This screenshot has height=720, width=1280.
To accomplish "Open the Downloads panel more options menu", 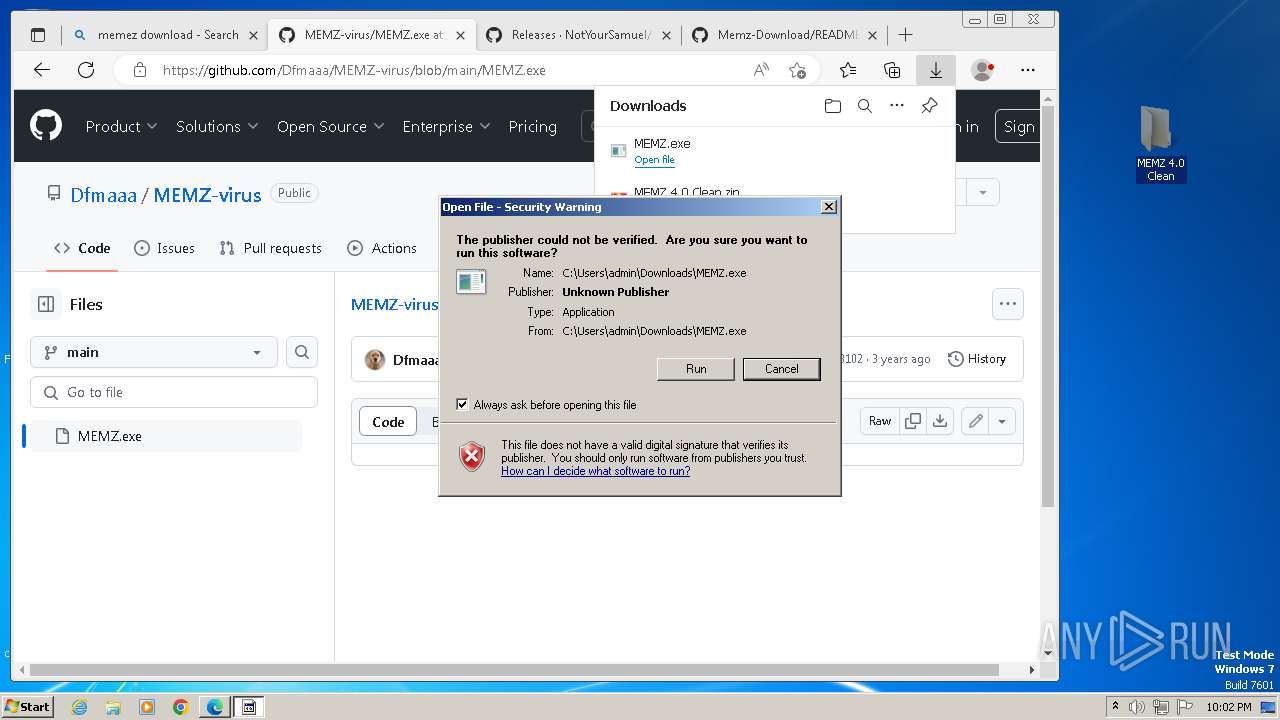I will point(897,106).
